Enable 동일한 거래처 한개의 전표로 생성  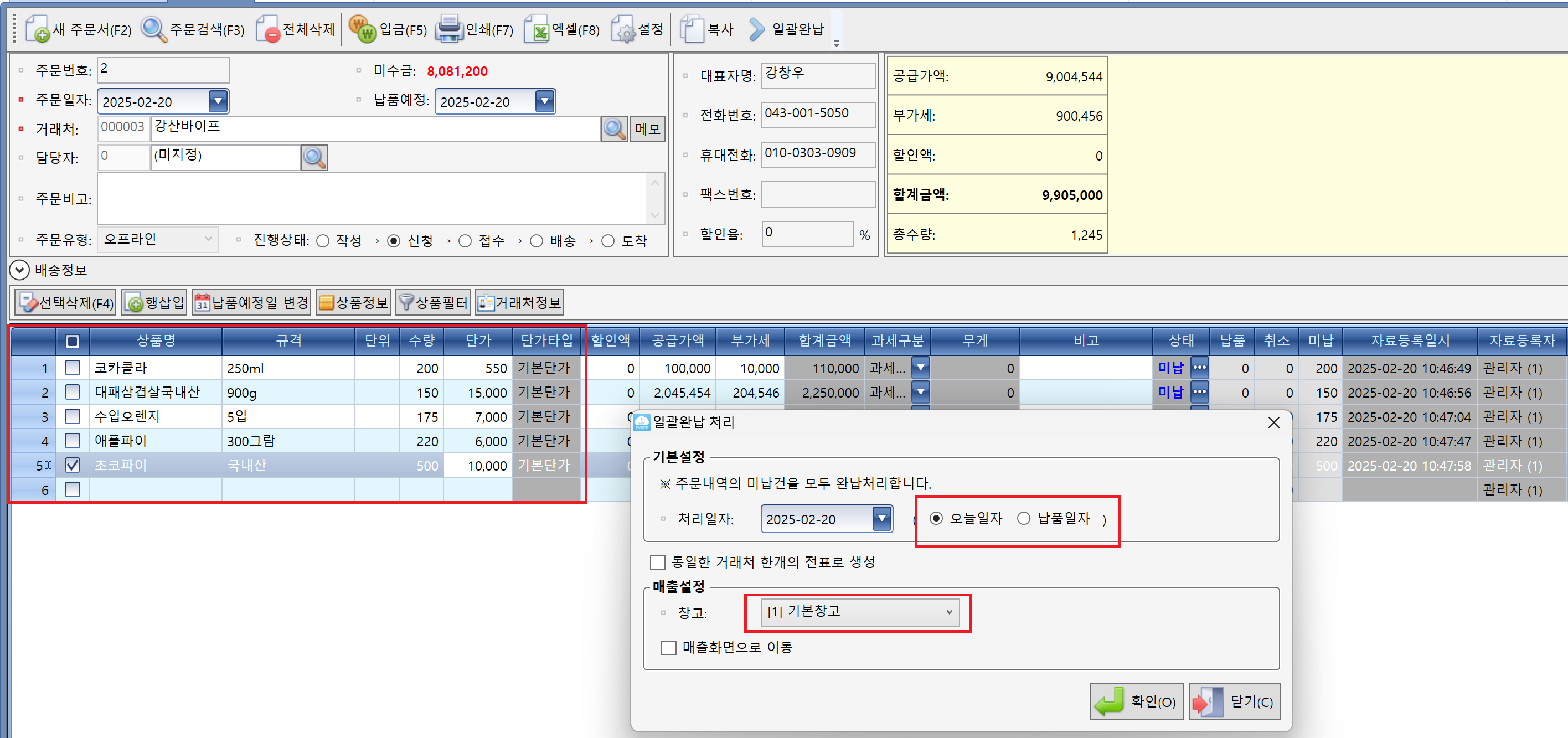(657, 561)
